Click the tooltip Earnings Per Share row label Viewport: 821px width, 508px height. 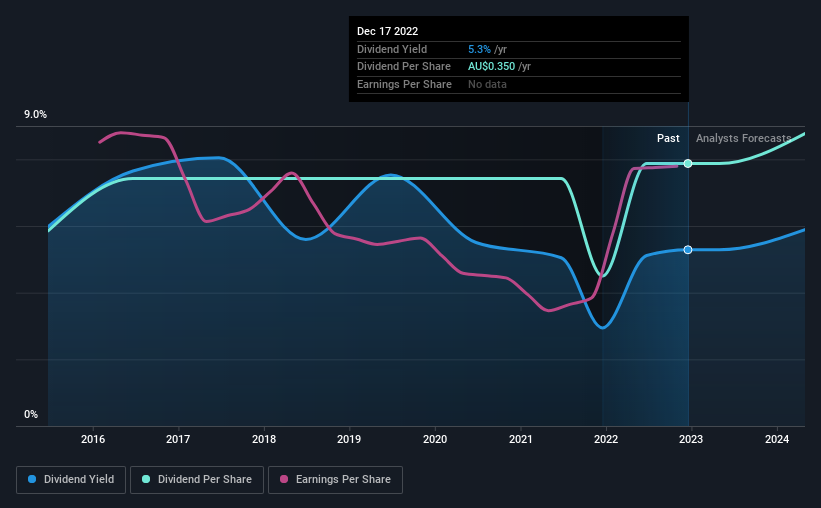404,84
